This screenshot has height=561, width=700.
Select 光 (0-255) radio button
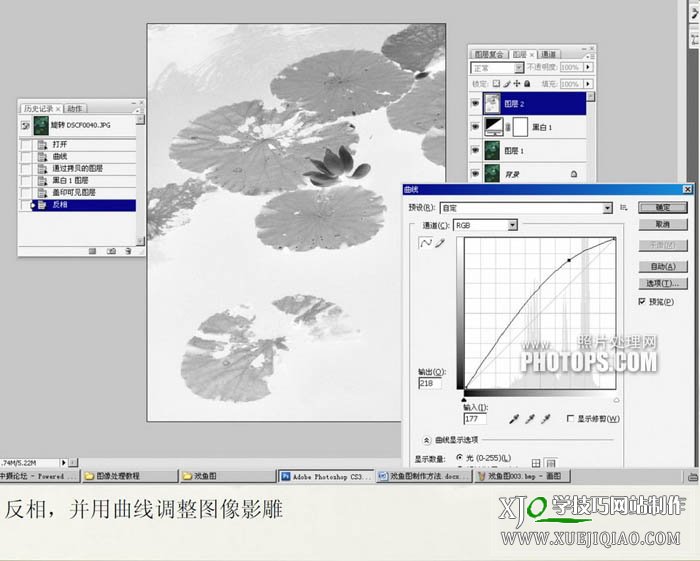pos(459,457)
